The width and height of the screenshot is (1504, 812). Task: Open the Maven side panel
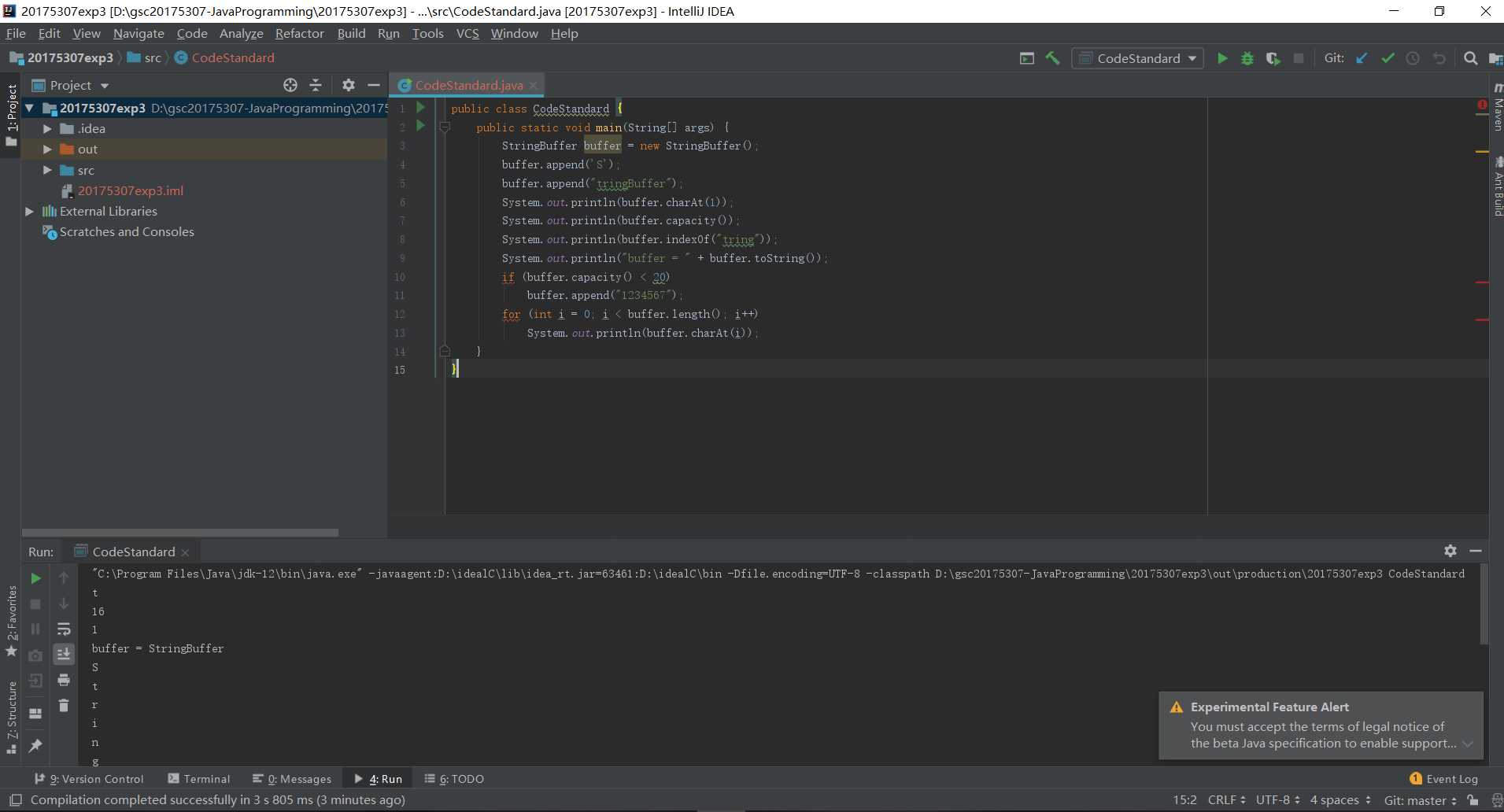(1497, 108)
